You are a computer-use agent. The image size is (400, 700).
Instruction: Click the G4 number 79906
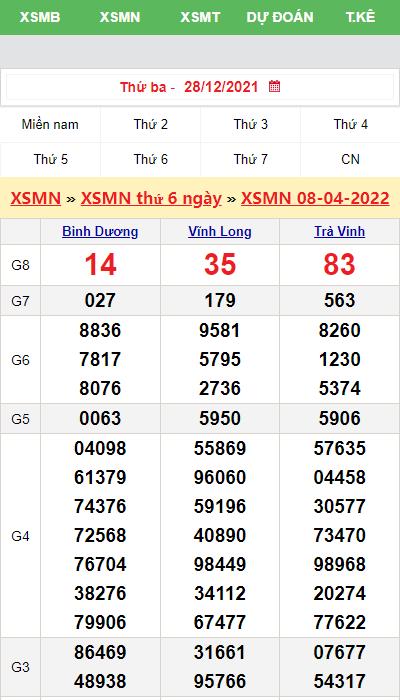100,622
